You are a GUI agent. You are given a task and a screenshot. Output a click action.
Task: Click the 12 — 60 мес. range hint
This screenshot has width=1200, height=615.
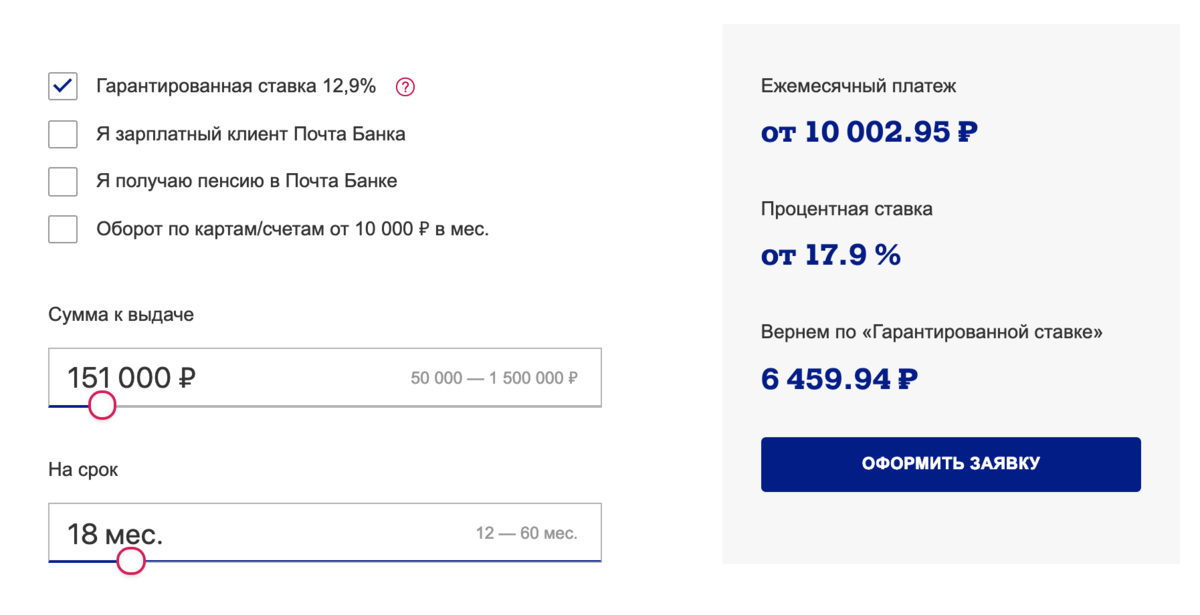526,534
